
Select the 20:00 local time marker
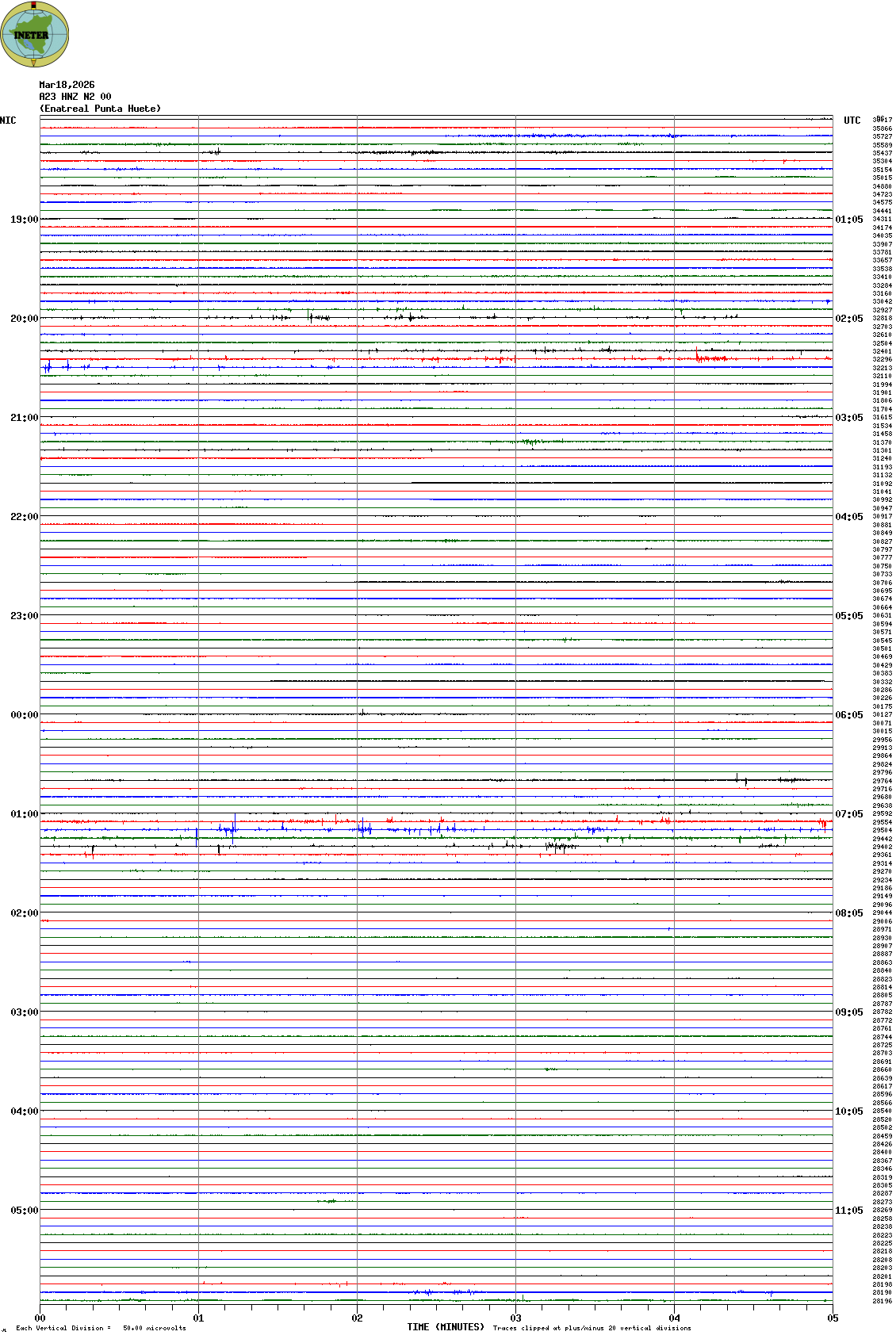point(24,319)
